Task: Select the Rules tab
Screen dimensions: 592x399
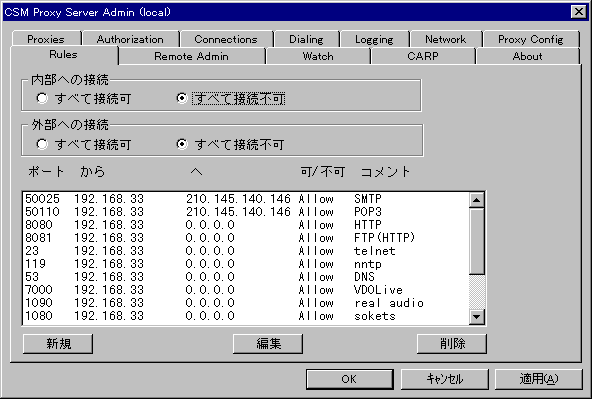Action: [x=63, y=55]
